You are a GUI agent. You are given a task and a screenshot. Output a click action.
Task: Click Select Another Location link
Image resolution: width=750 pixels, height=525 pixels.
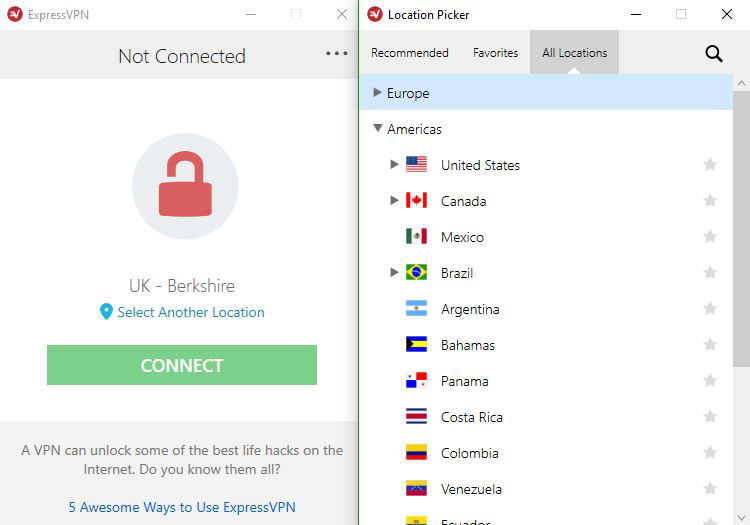click(x=191, y=312)
